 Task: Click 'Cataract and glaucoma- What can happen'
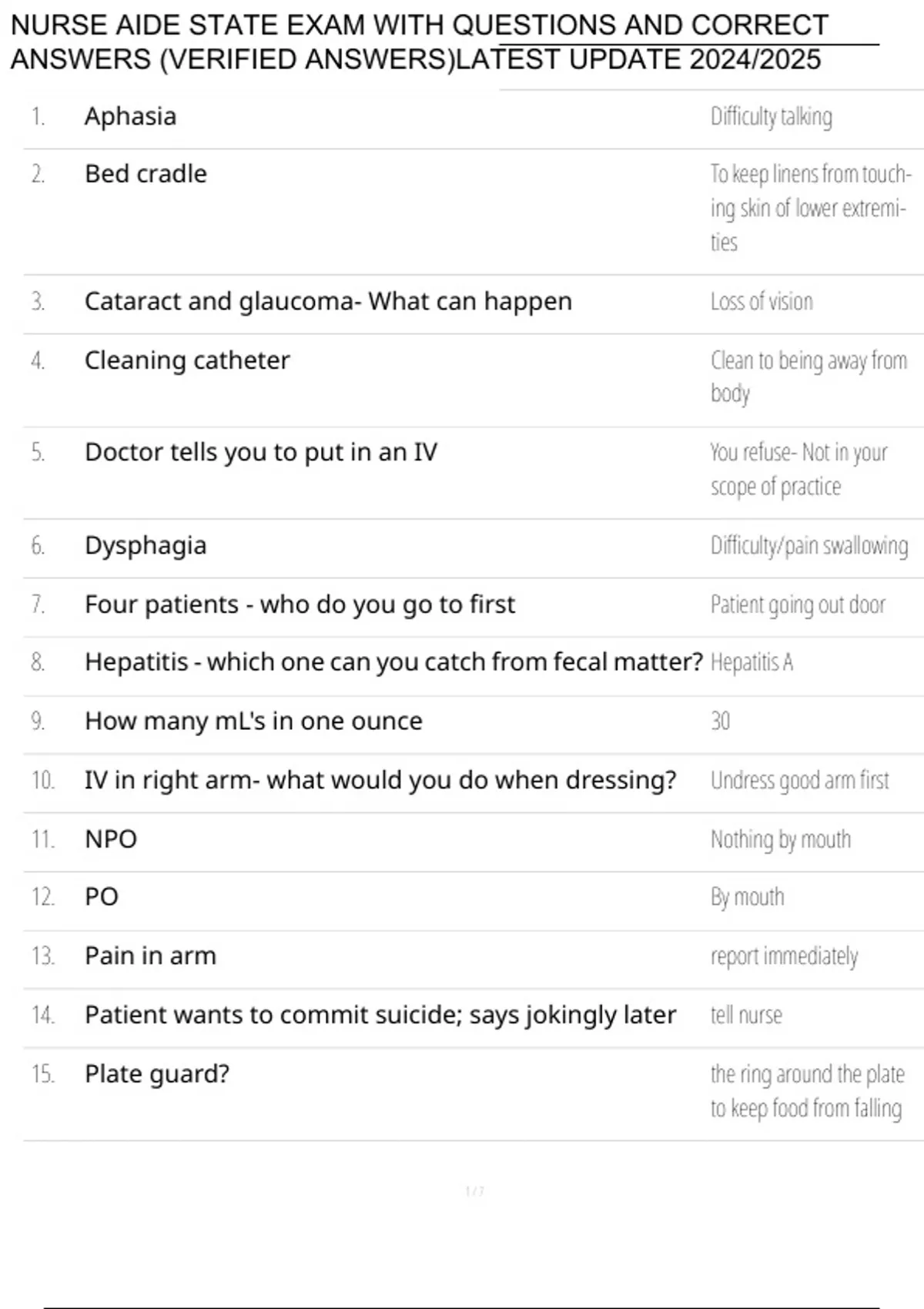pyautogui.click(x=328, y=301)
